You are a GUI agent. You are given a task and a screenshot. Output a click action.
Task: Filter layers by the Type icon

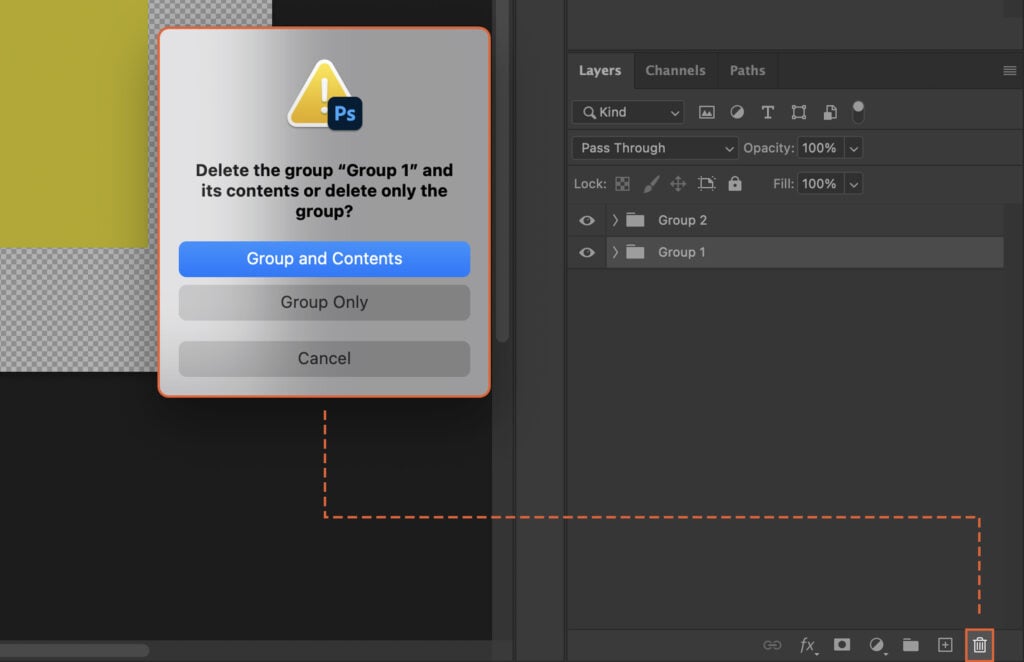click(767, 112)
